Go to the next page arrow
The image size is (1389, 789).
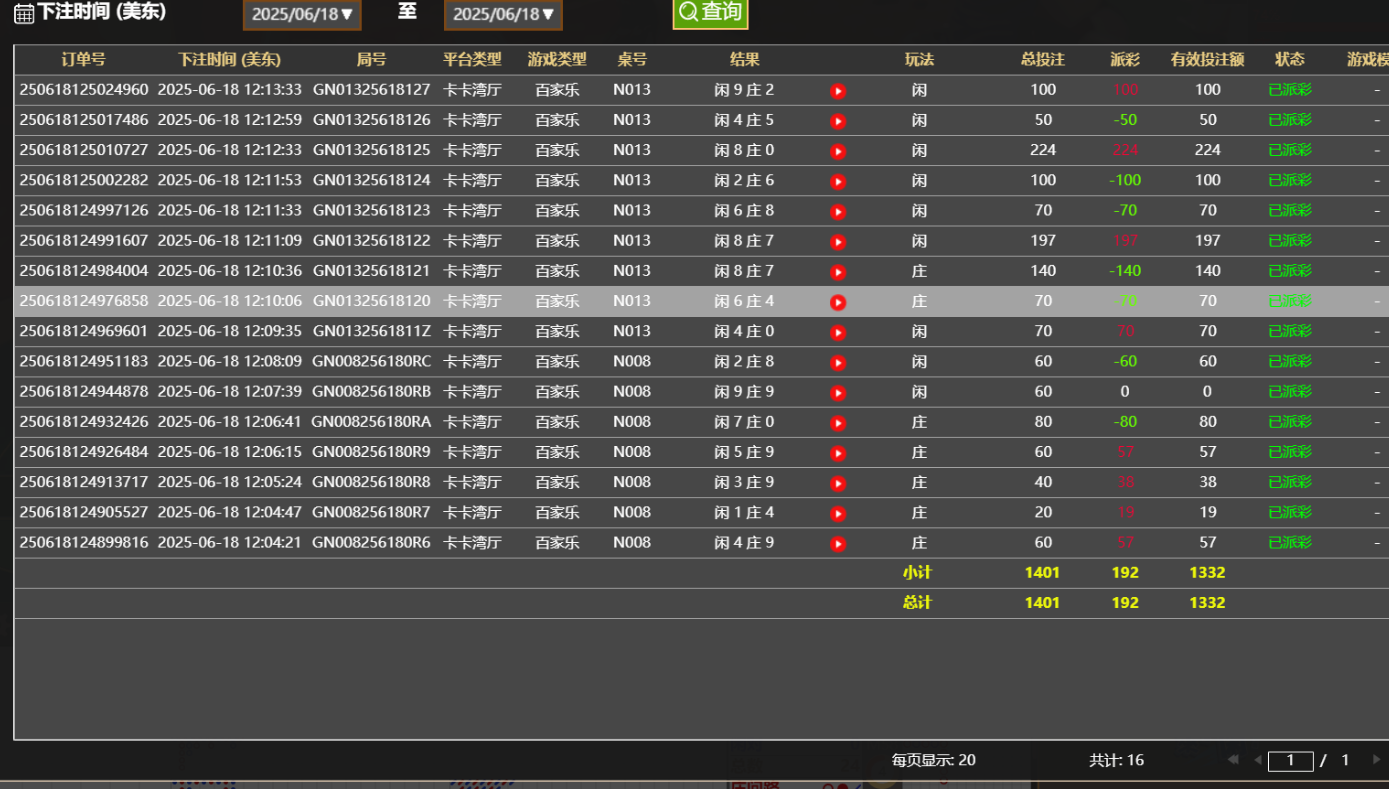pyautogui.click(x=1376, y=760)
